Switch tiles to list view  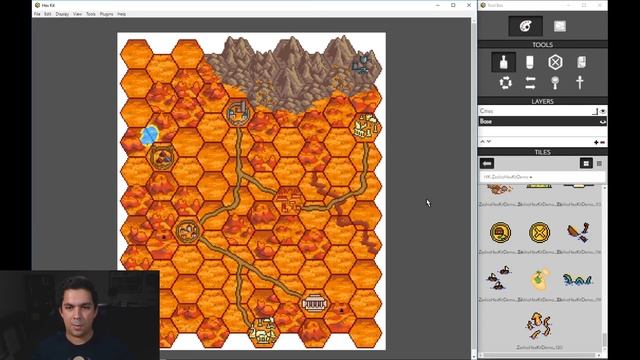coord(599,163)
